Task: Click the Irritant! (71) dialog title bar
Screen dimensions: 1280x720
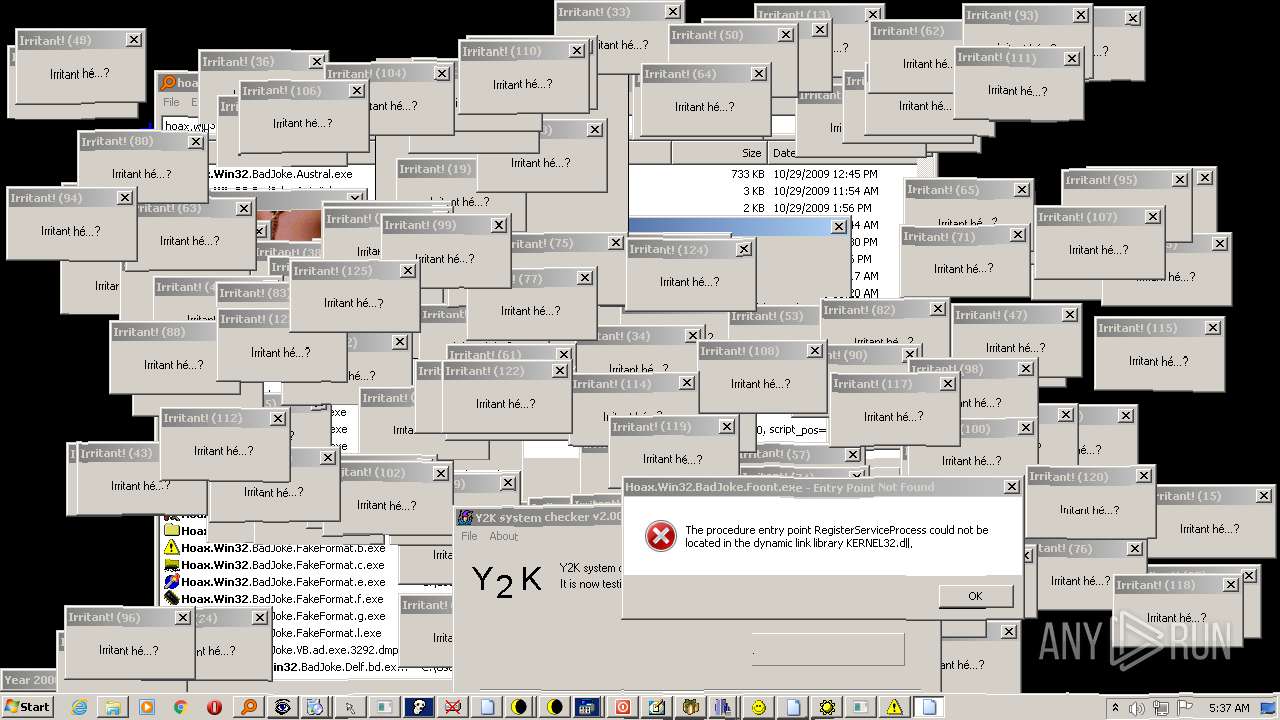Action: [964, 237]
